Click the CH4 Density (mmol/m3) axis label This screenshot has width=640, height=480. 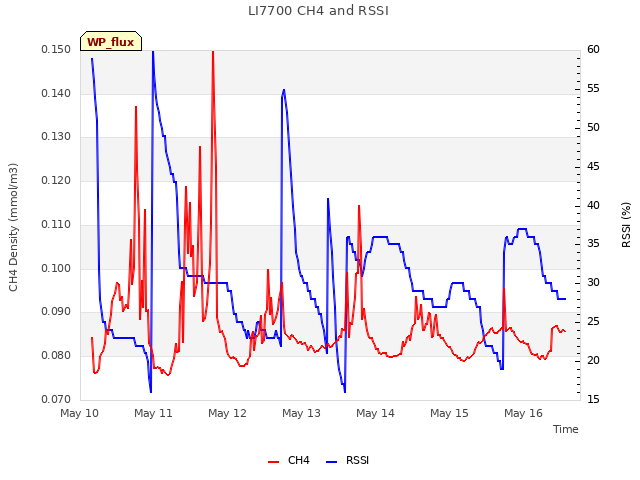click(x=13, y=227)
